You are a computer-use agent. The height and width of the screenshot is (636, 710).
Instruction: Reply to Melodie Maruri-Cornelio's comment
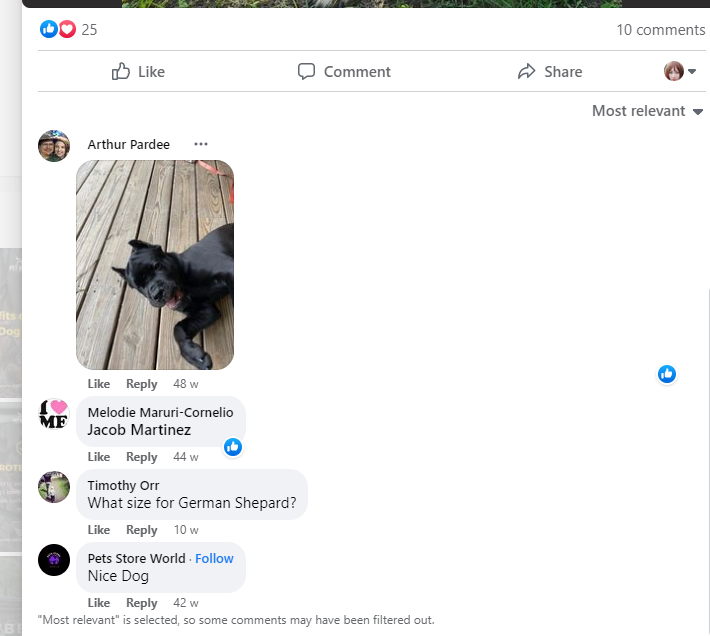click(x=141, y=457)
